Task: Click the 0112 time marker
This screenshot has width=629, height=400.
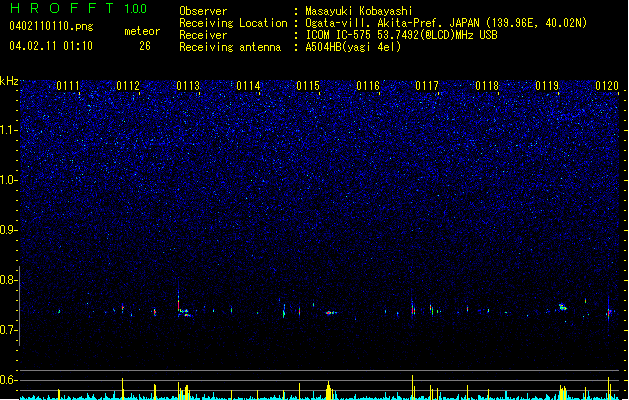Action: click(128, 86)
